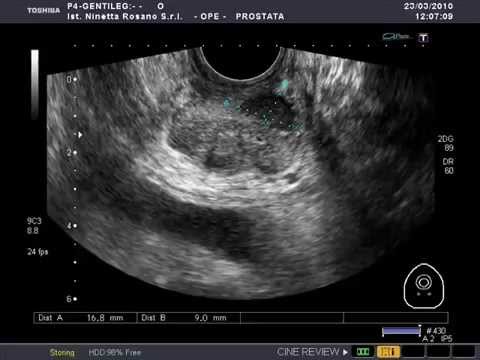The width and height of the screenshot is (480, 360).
Task: Click the T icon above the scan
Action: pos(423,38)
